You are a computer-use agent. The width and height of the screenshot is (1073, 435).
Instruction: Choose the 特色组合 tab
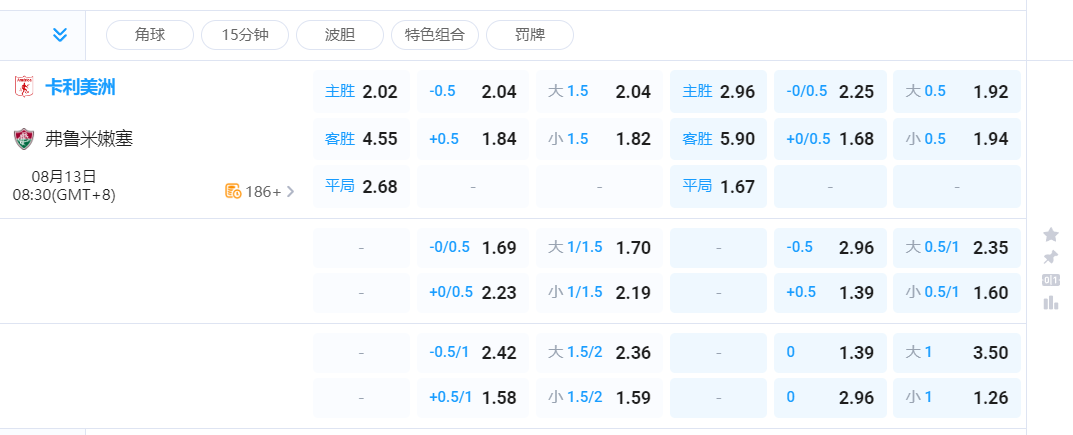tap(435, 35)
